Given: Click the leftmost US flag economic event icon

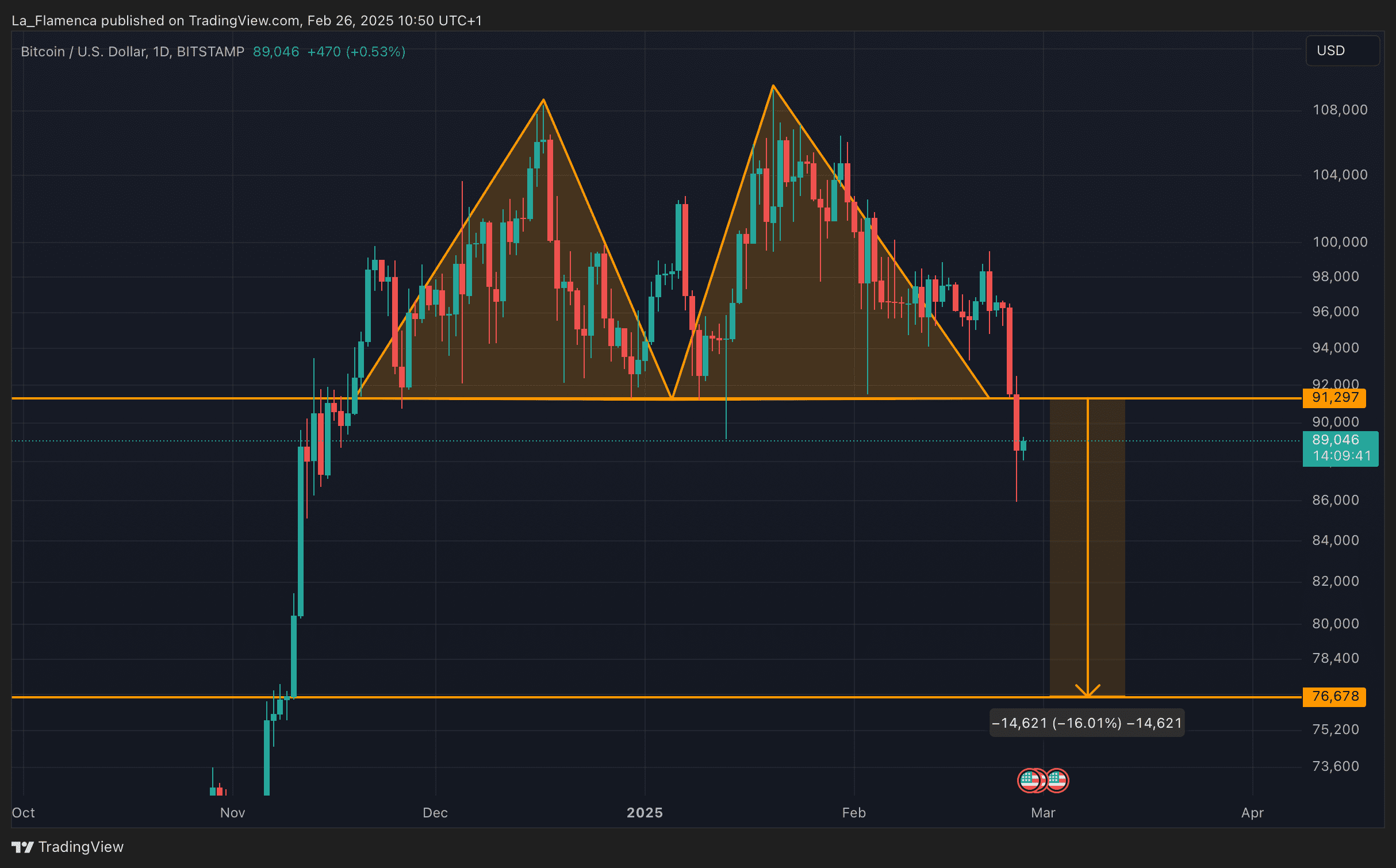Looking at the screenshot, I should point(1029,781).
